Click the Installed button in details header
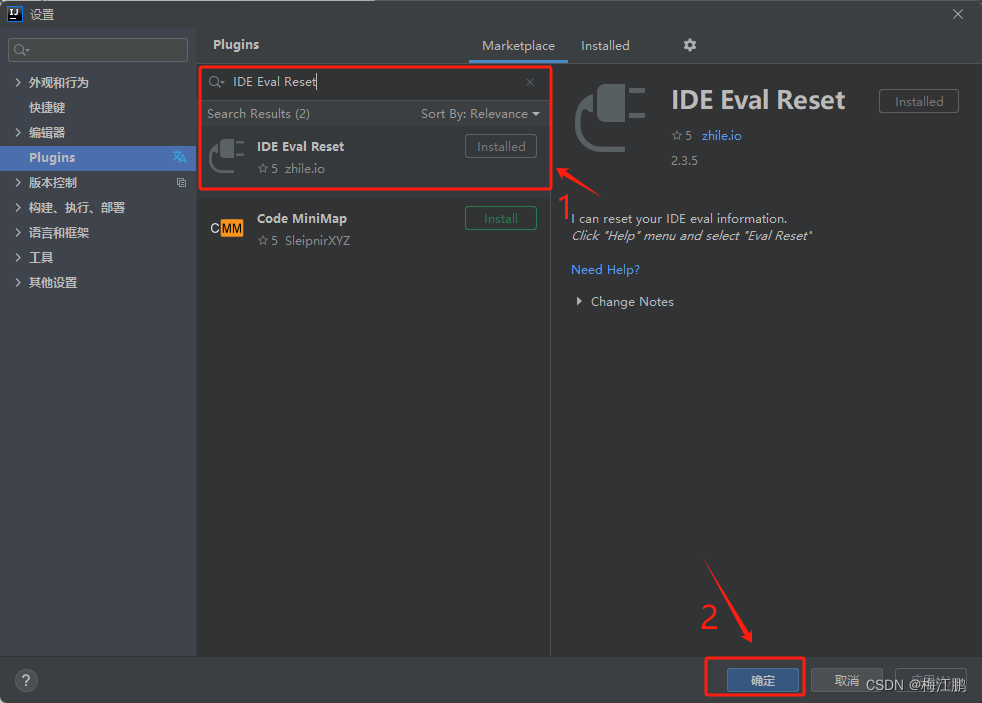 pyautogui.click(x=918, y=101)
